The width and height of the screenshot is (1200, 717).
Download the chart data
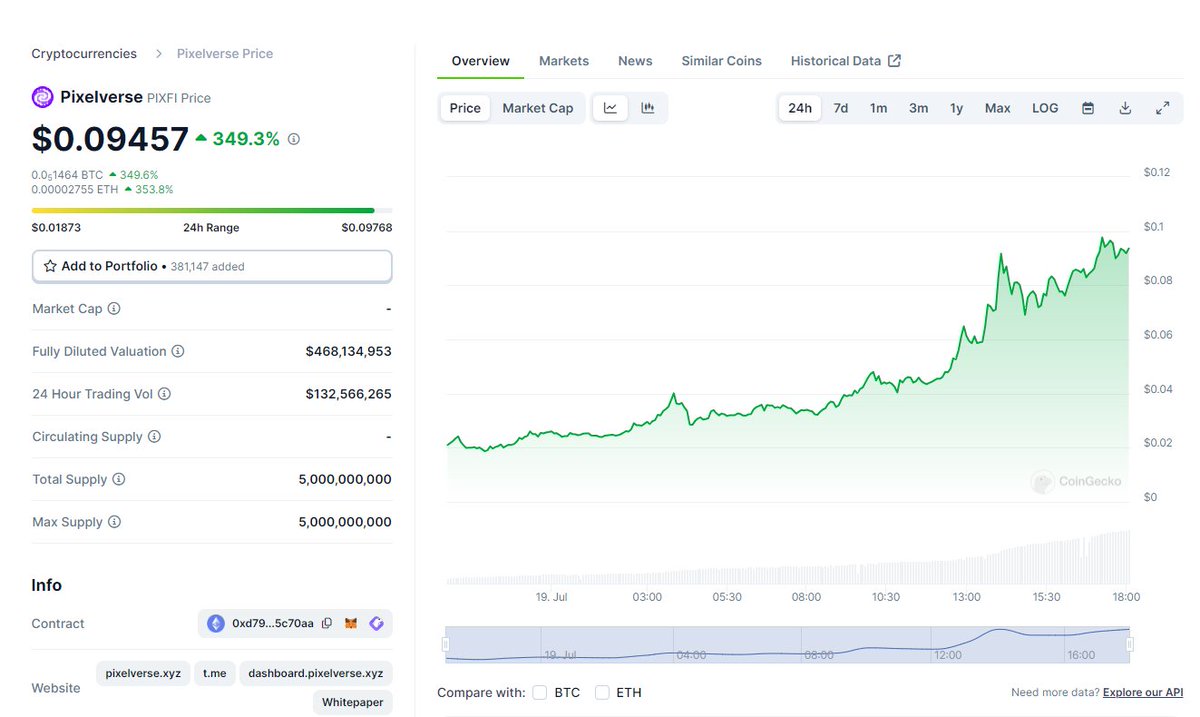[x=1125, y=108]
